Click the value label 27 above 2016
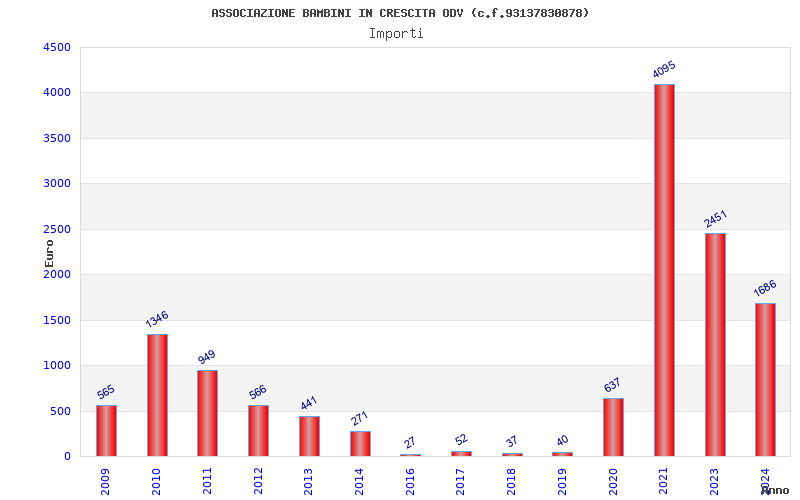The image size is (800, 500). coord(410,442)
